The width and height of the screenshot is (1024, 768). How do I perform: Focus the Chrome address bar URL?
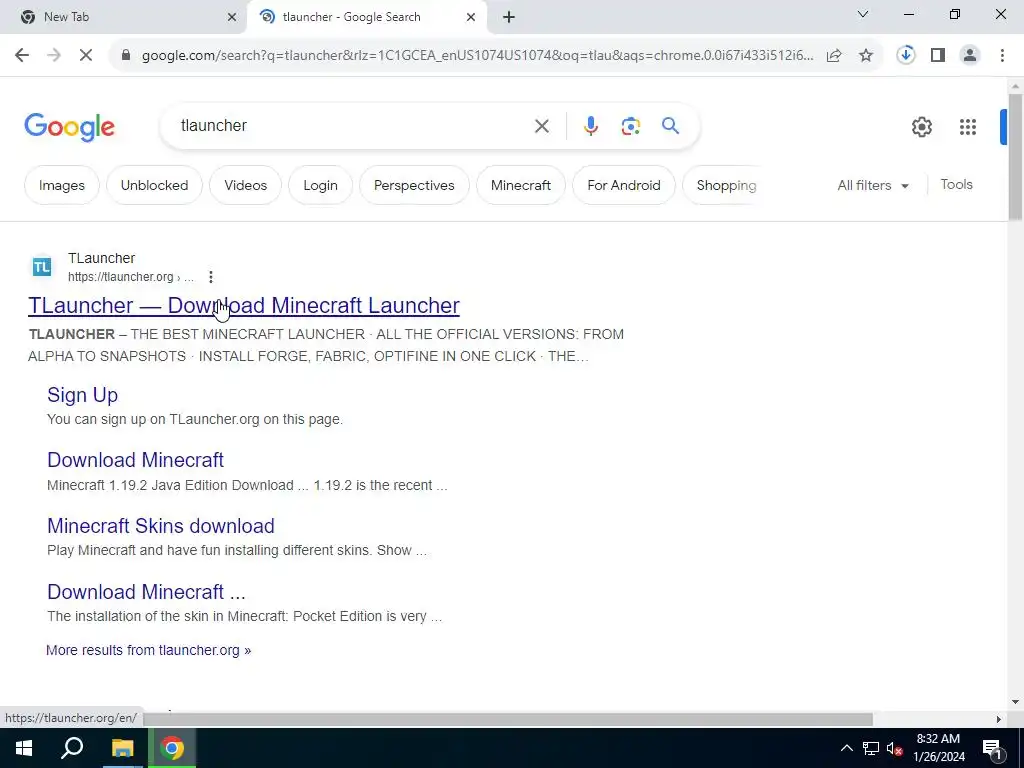(477, 56)
